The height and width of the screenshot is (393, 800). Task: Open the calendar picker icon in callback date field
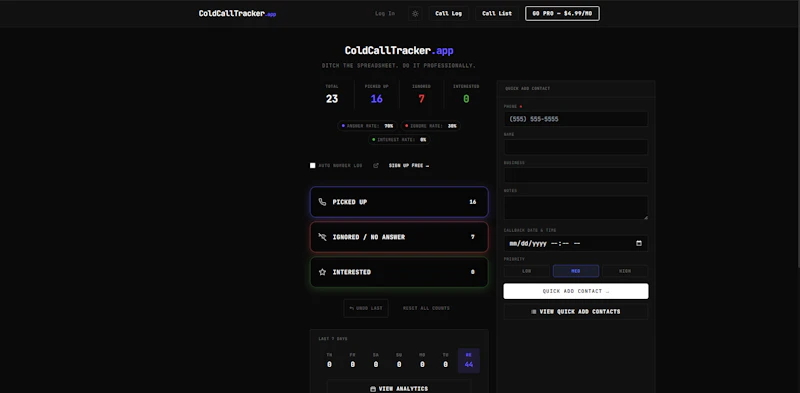point(639,243)
